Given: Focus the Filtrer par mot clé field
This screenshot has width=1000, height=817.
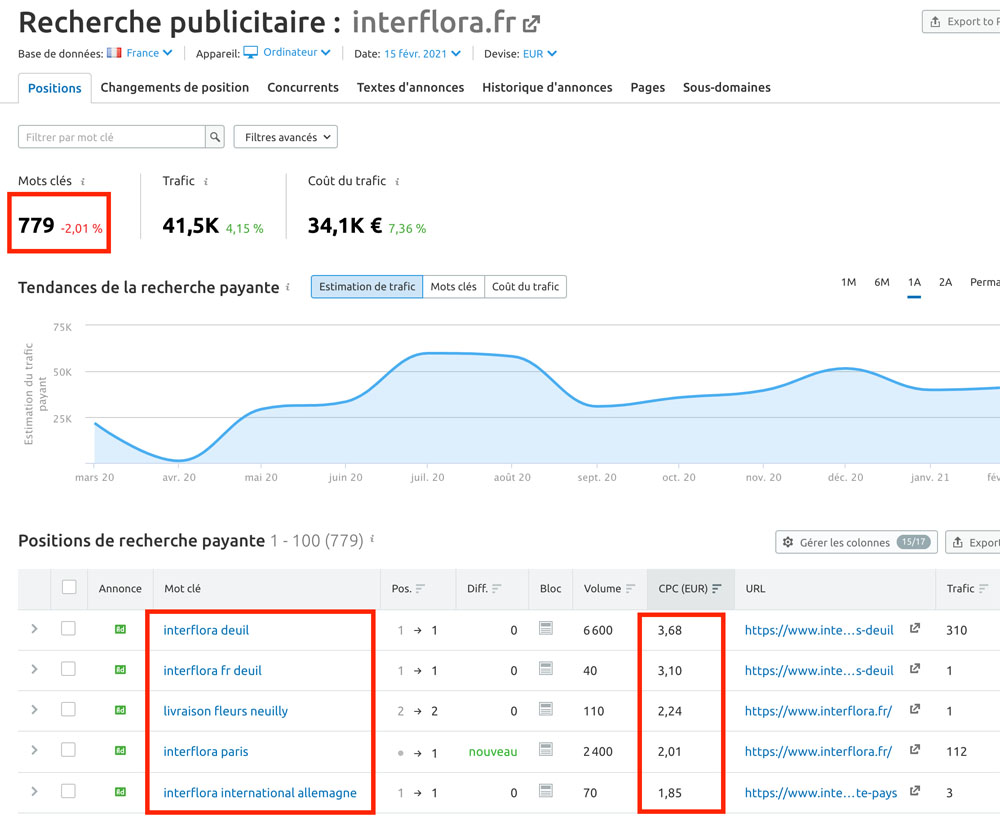Looking at the screenshot, I should tap(112, 136).
